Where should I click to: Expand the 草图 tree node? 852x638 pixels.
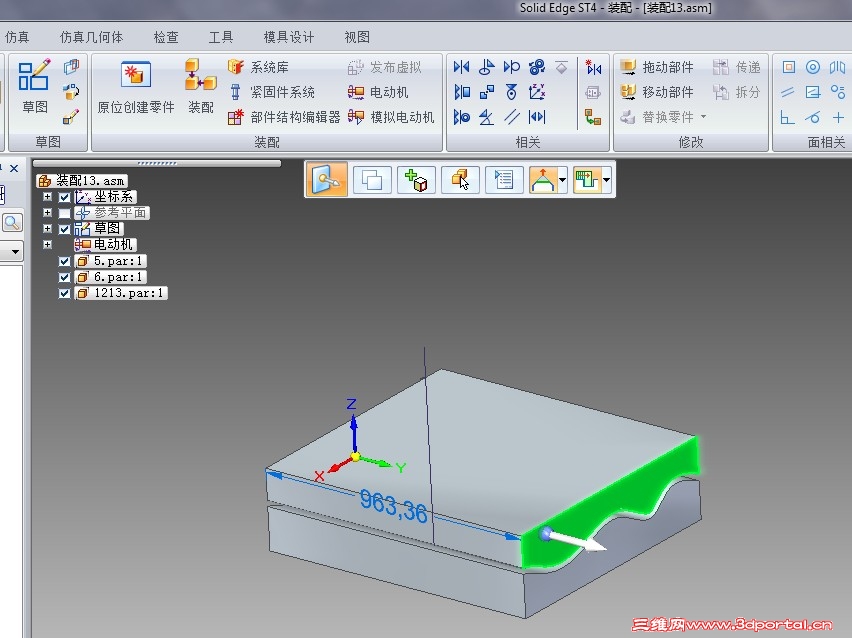coord(47,229)
